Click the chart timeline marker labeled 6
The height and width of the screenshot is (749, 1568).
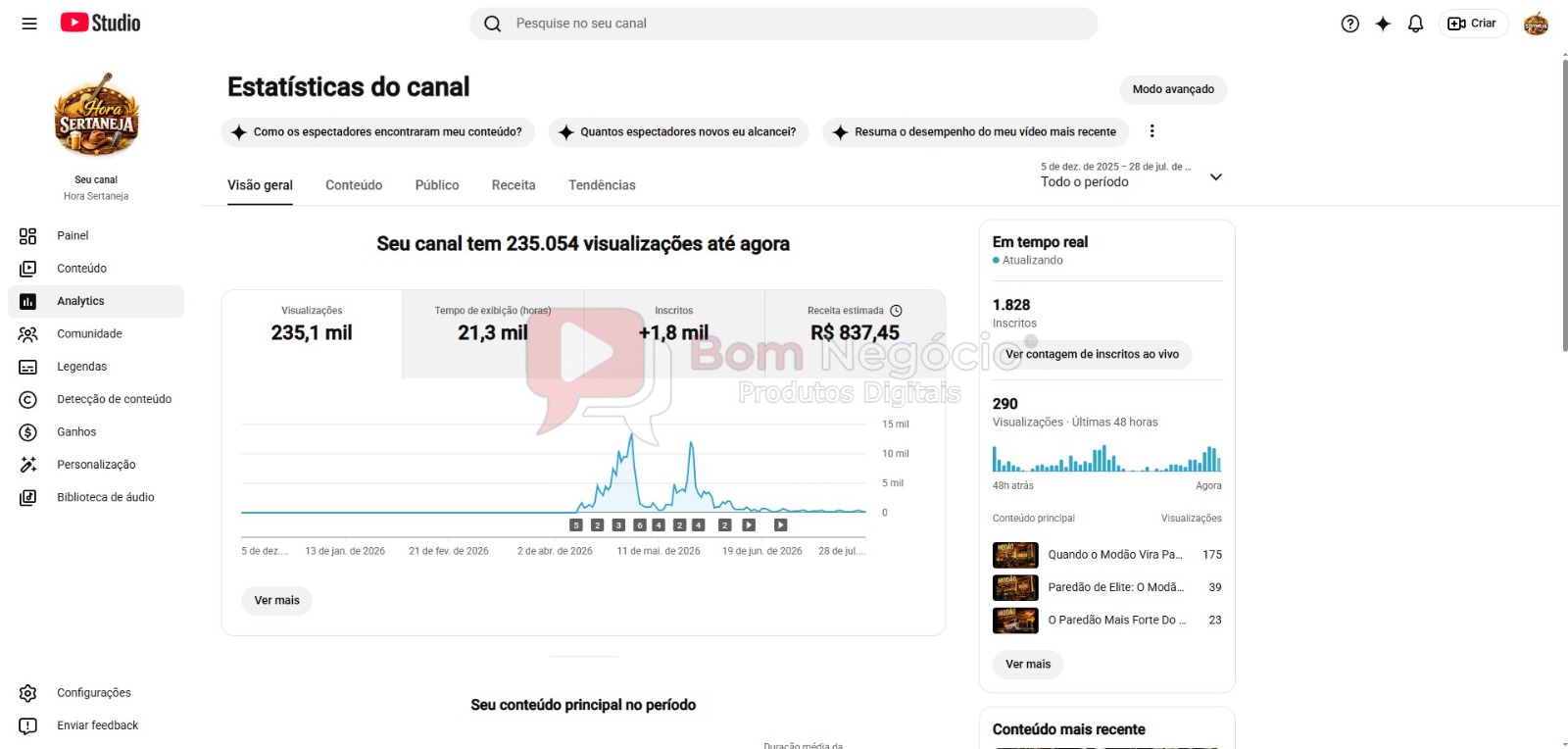coord(640,525)
